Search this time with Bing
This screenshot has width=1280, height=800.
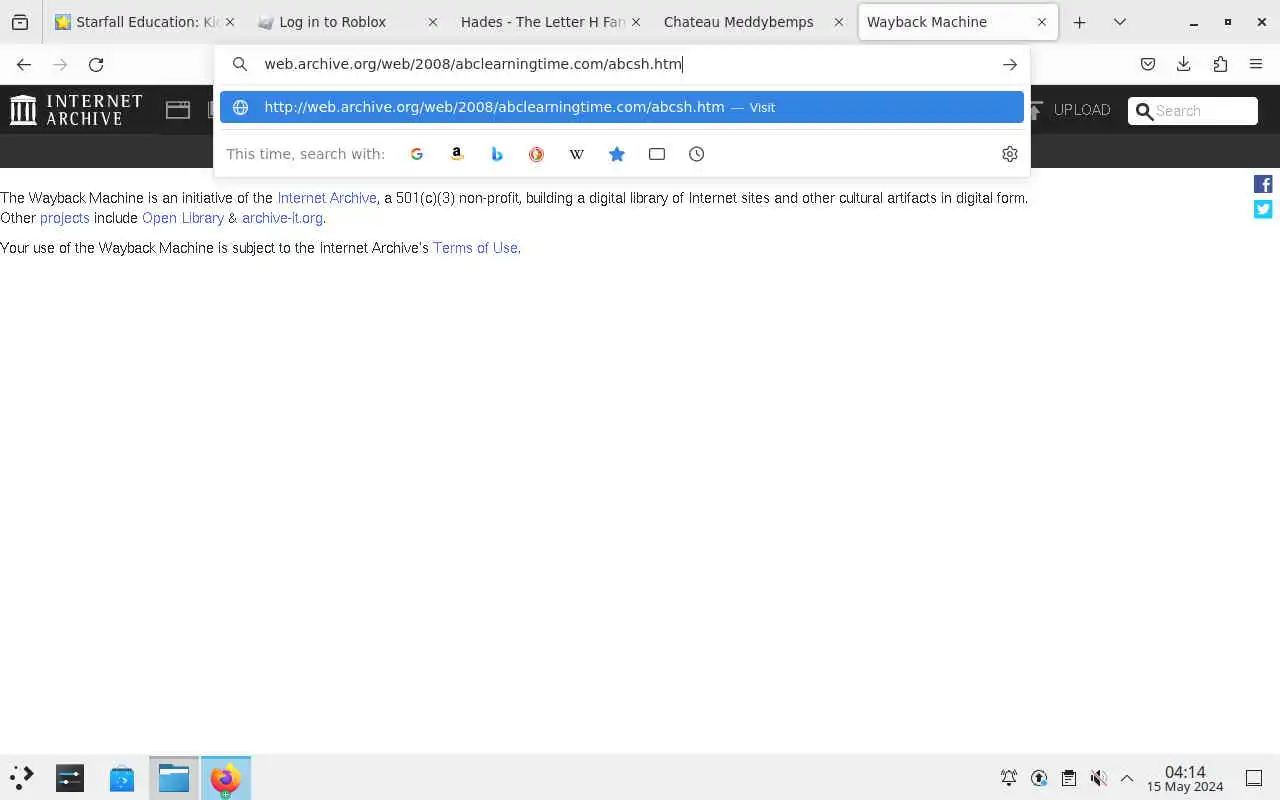click(x=496, y=154)
